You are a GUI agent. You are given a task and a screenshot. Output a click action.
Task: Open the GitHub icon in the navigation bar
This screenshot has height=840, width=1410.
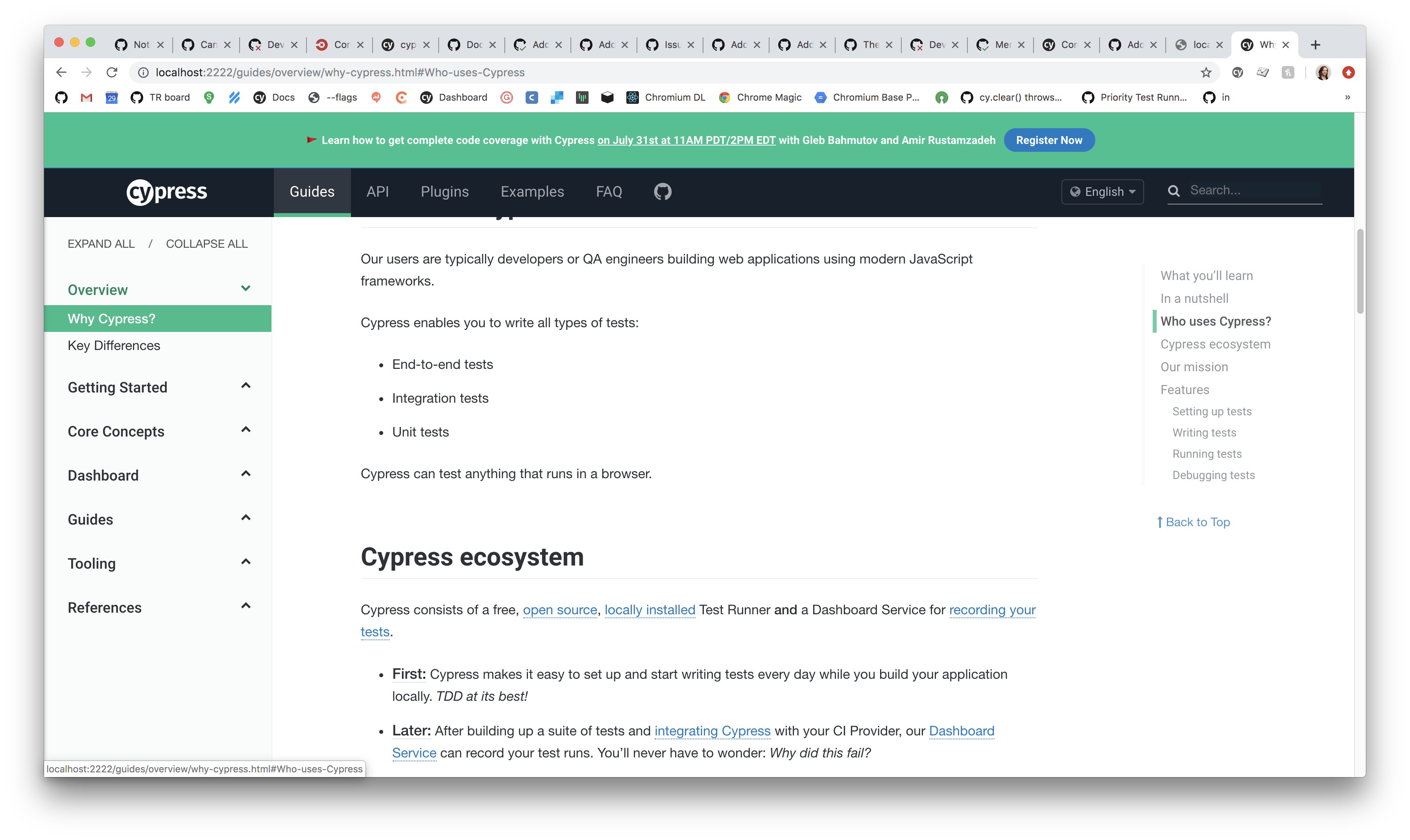[663, 192]
